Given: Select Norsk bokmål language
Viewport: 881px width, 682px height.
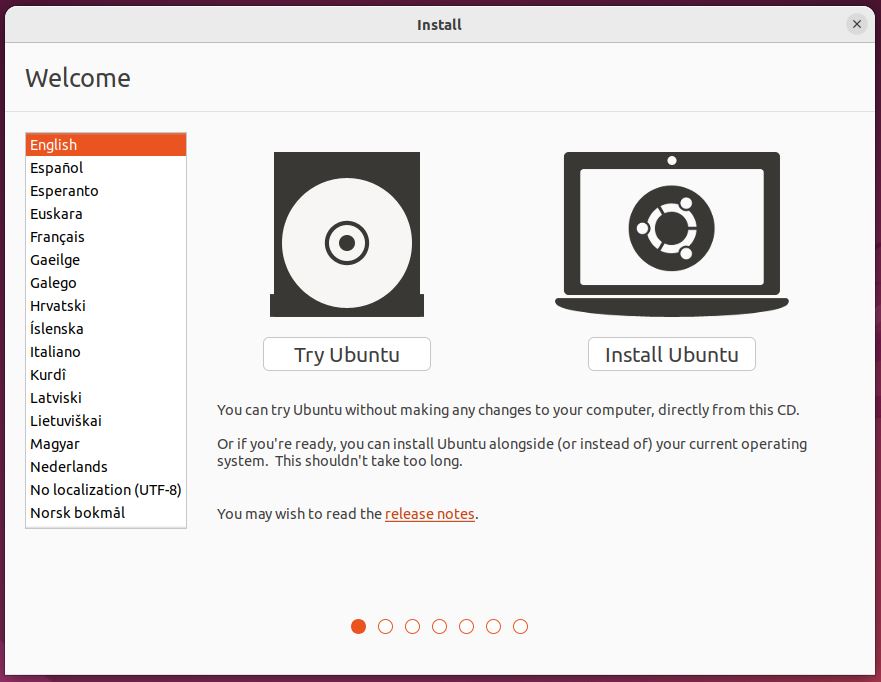Looking at the screenshot, I should click(106, 513).
